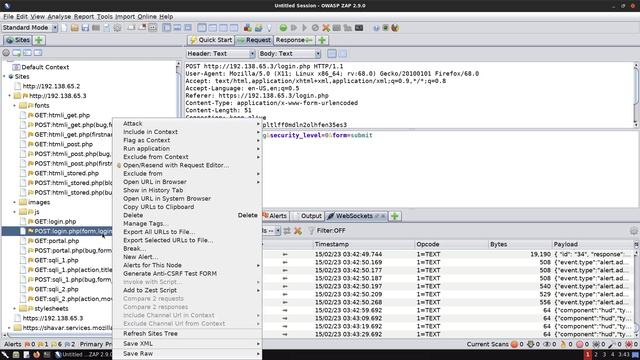Select Generate Anti-CSRF Test FORM
The height and width of the screenshot is (360, 640).
click(x=187, y=273)
